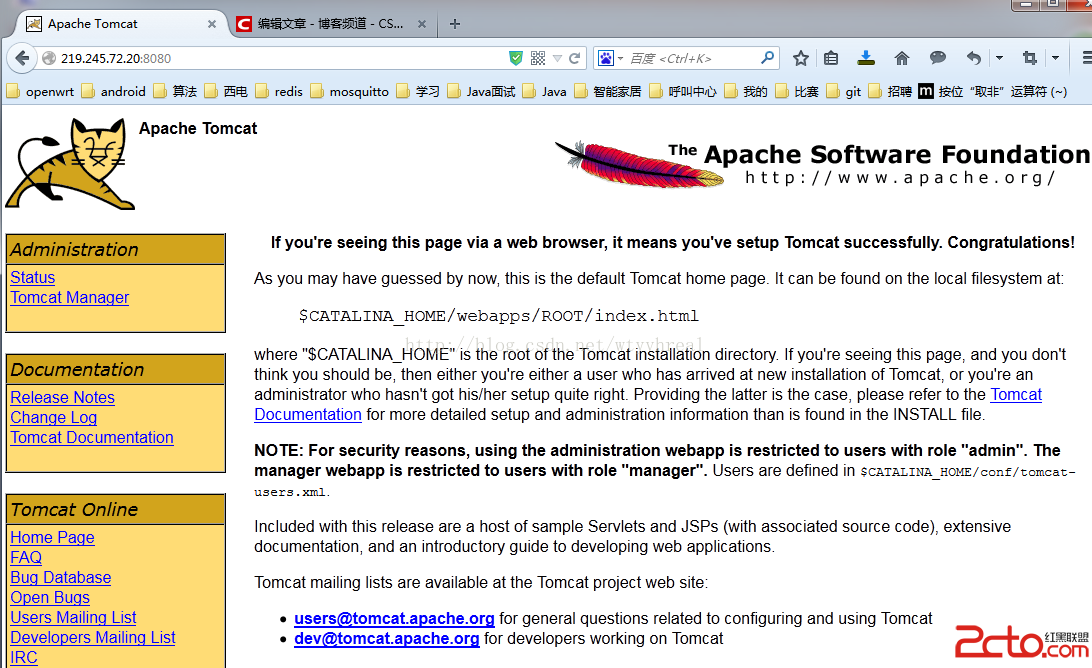Show bookmarks list icon in toolbar
This screenshot has width=1092, height=668.
831,59
